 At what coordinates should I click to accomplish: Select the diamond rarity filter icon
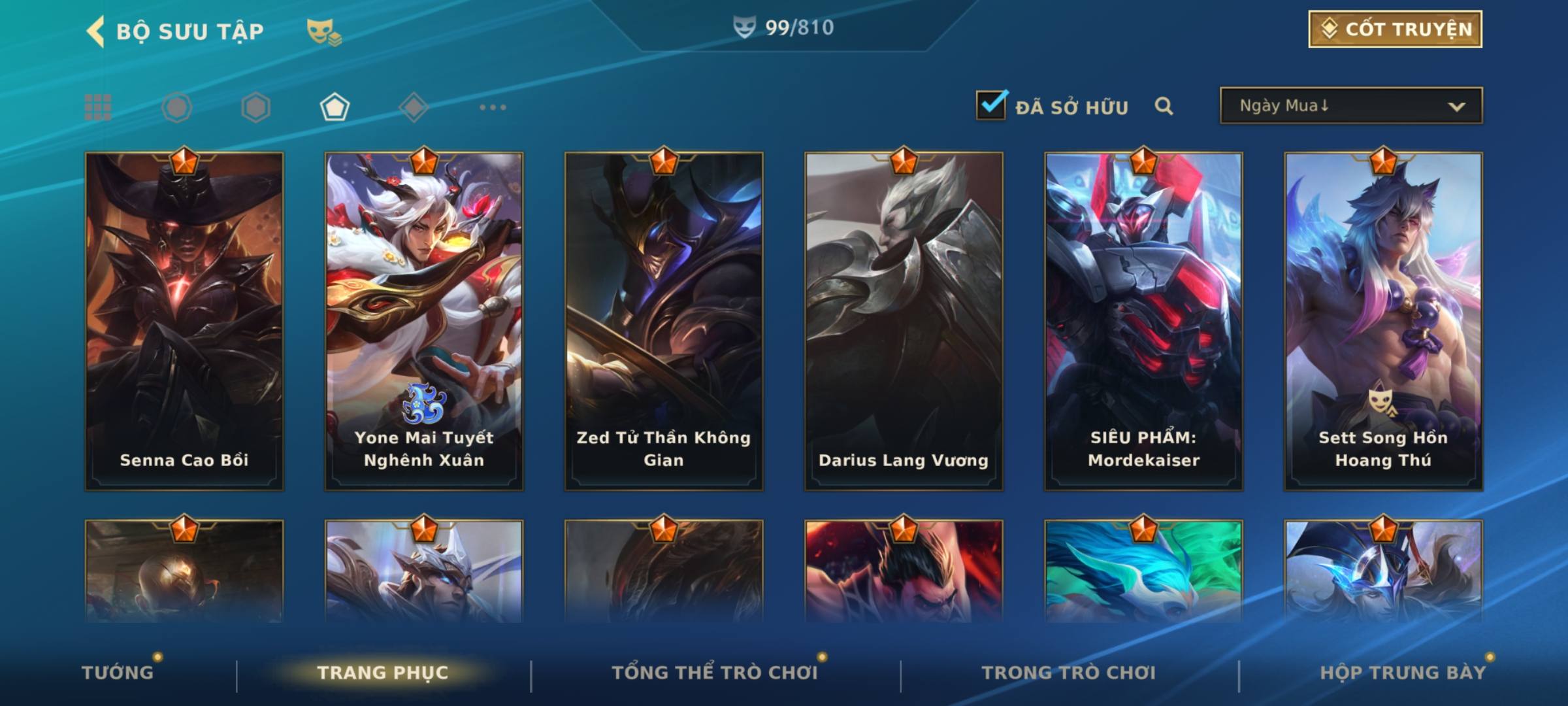[414, 107]
